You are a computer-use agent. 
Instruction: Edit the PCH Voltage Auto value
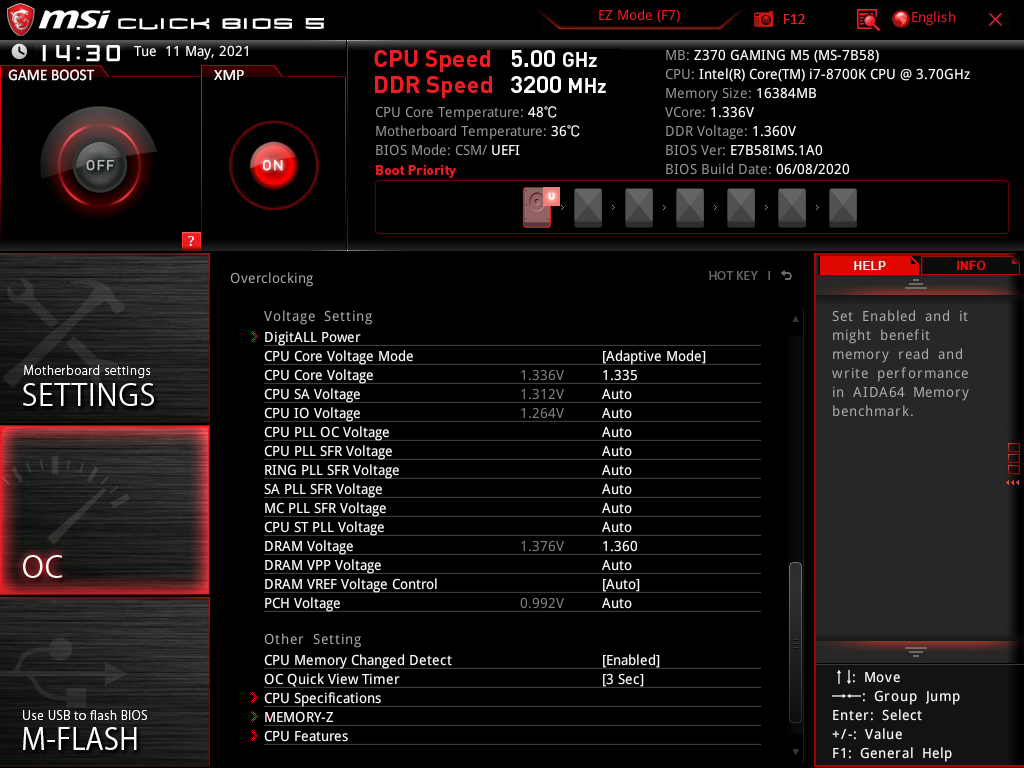coord(616,603)
